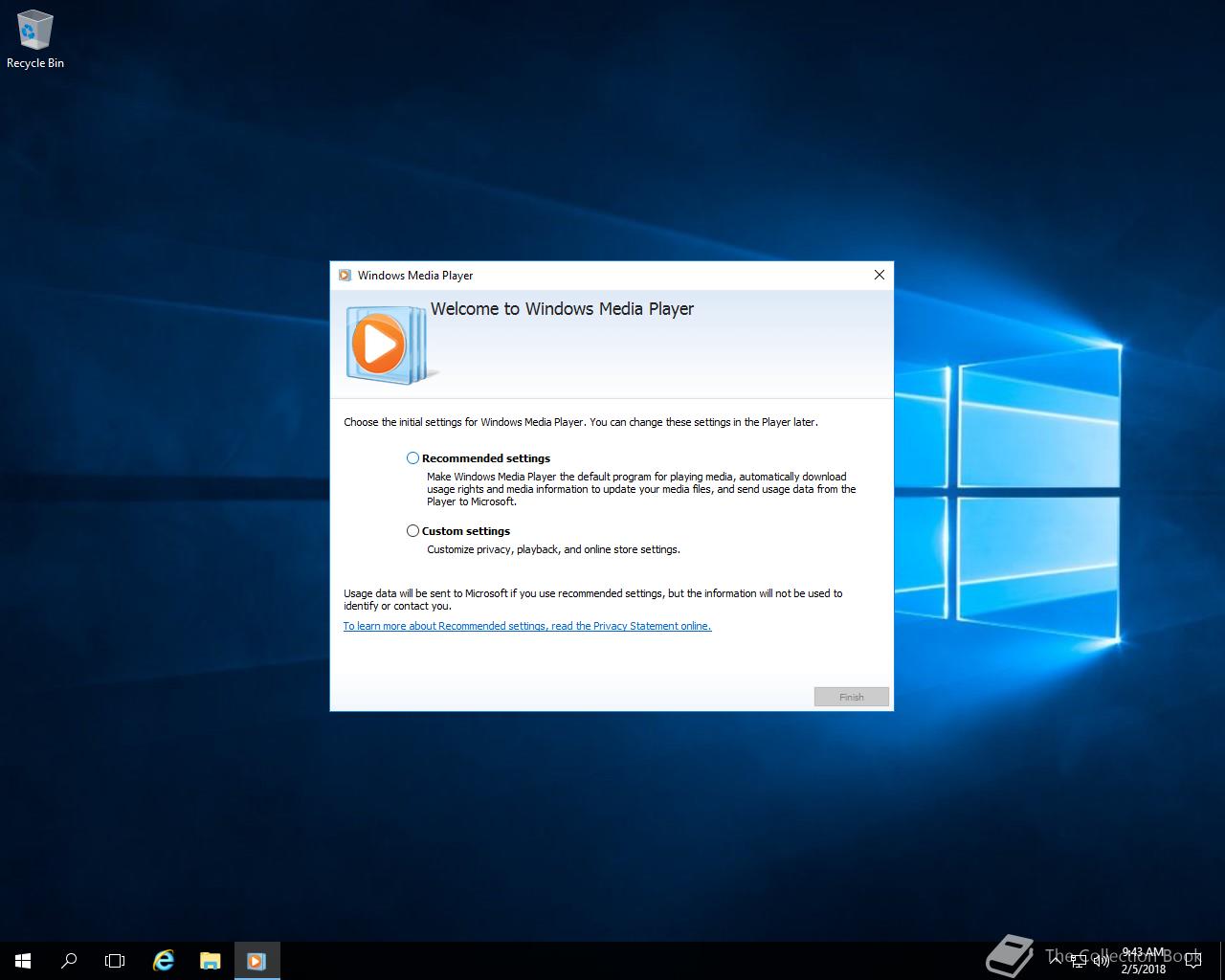The width and height of the screenshot is (1225, 980).
Task: Click the large Windows Media Player logo
Action: pyautogui.click(x=391, y=345)
